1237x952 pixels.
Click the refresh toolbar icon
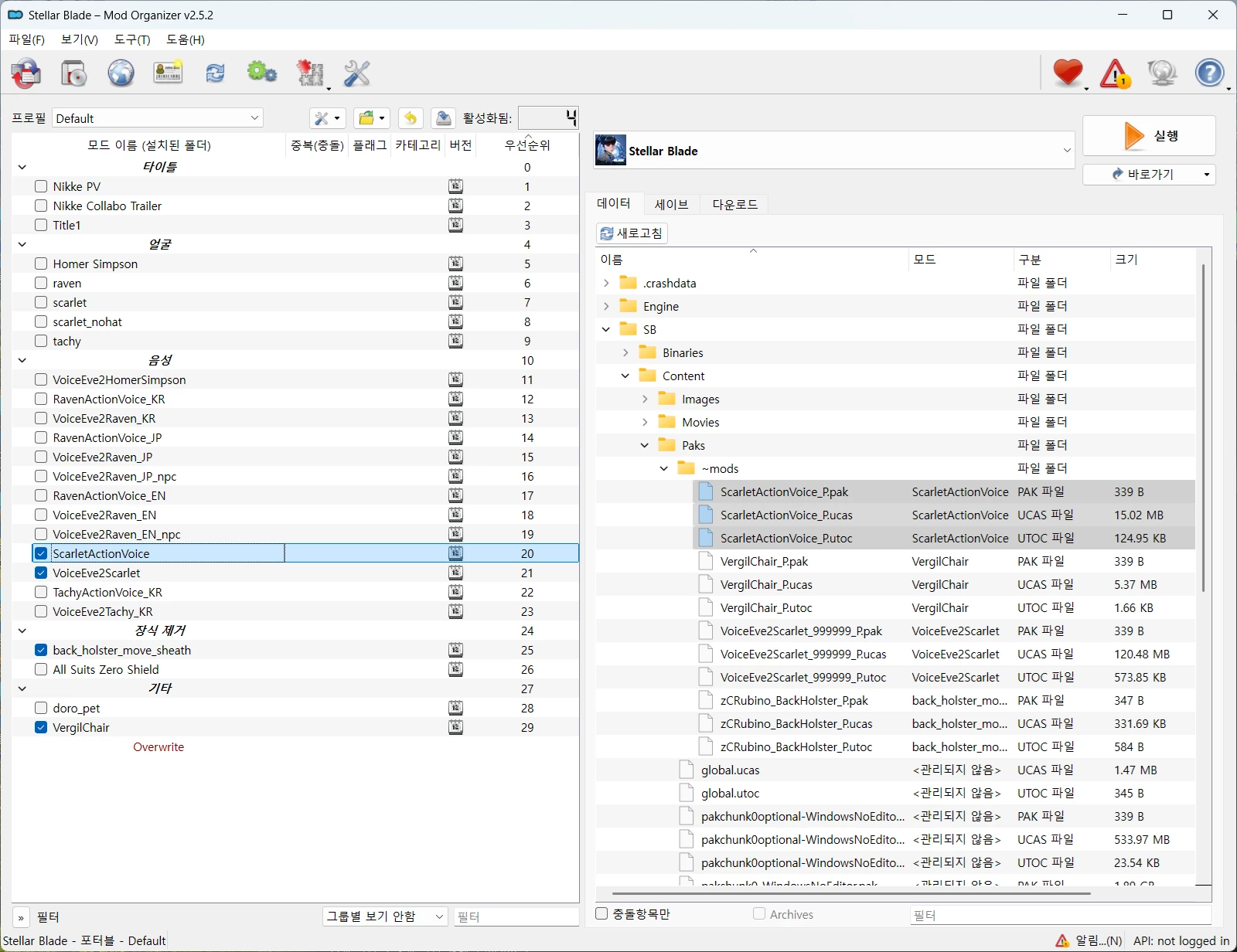click(215, 73)
